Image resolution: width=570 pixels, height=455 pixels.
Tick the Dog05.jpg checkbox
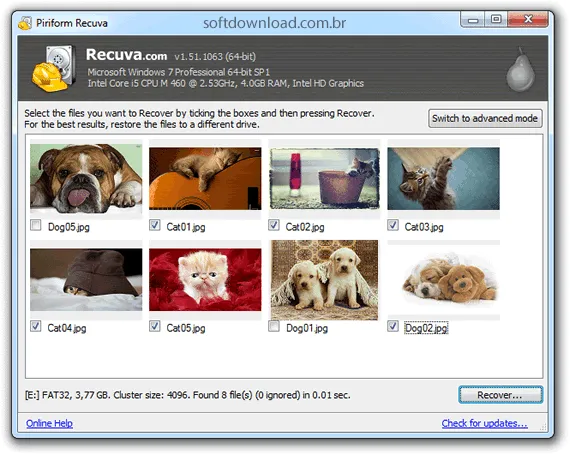pyautogui.click(x=36, y=225)
